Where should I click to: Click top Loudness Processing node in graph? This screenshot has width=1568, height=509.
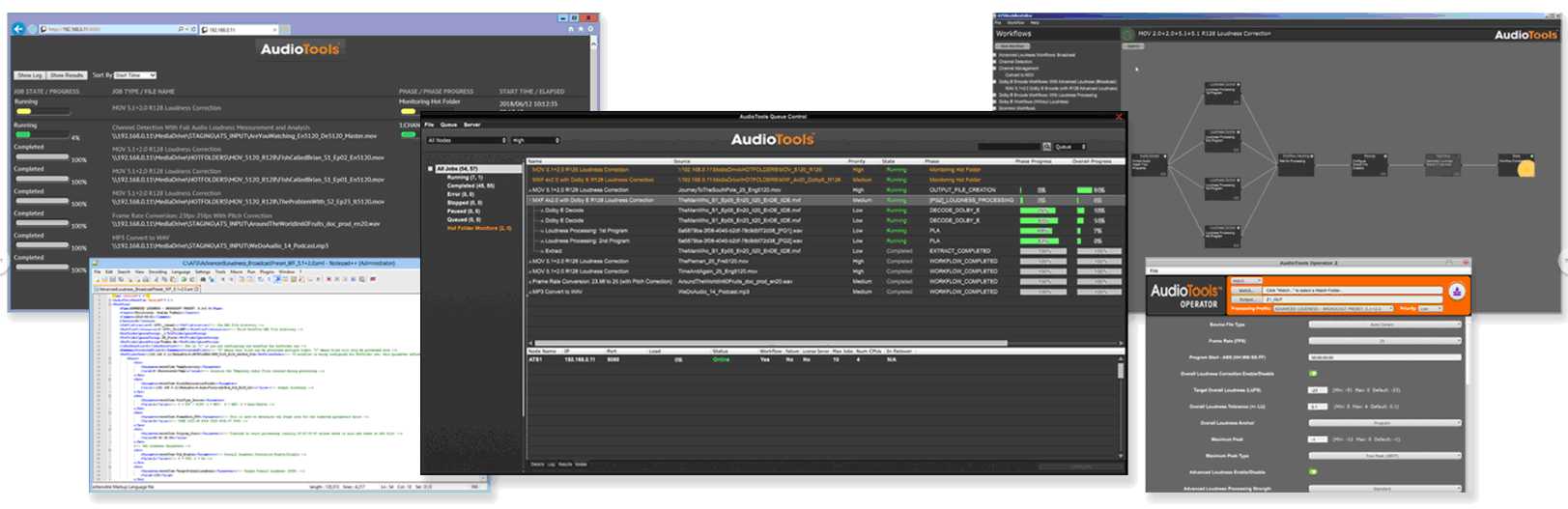(1221, 93)
